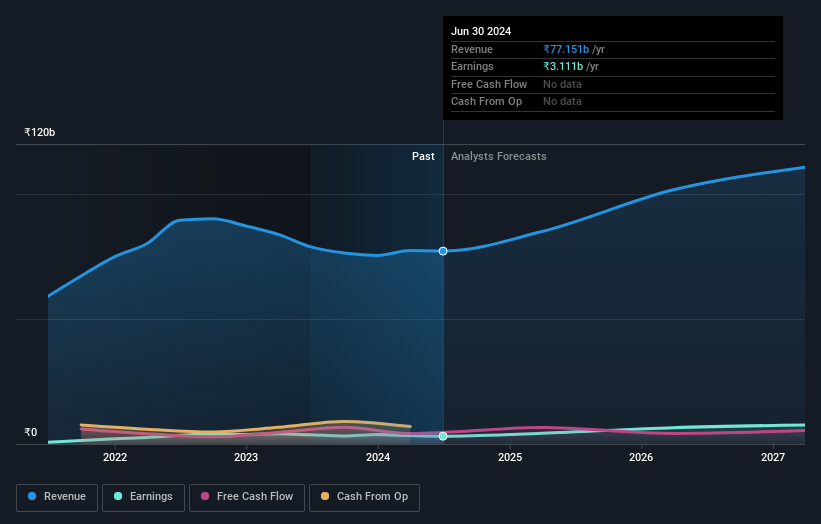Toggle the Free Cash Flow legend series
This screenshot has height=524, width=821.
coord(247,497)
